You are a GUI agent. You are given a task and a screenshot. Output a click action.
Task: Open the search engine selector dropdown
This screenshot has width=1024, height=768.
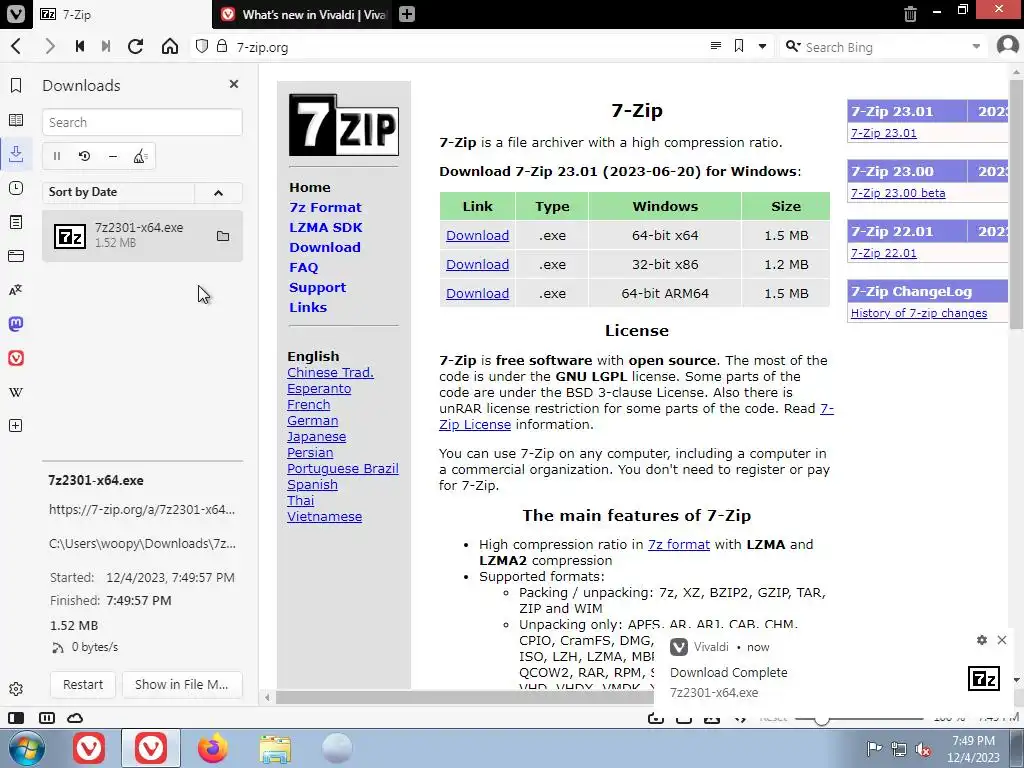(x=793, y=46)
